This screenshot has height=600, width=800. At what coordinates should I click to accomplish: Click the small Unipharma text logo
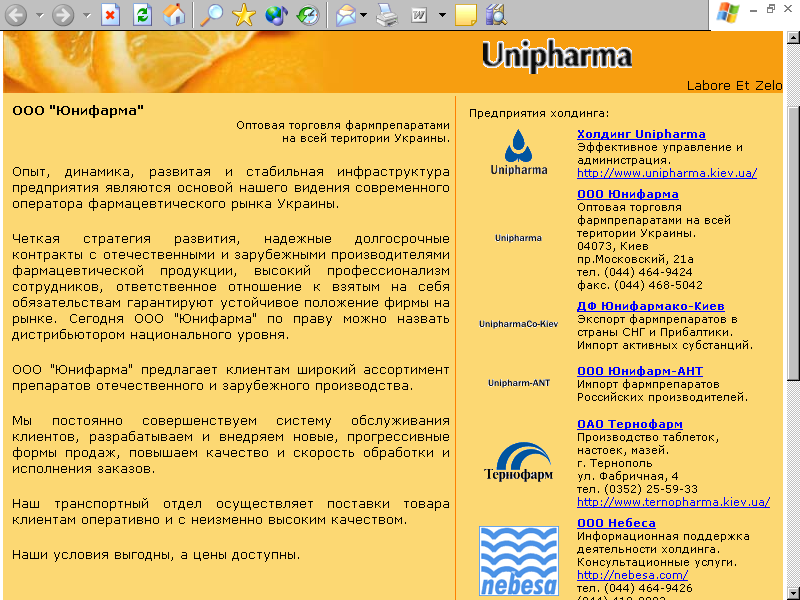point(518,238)
